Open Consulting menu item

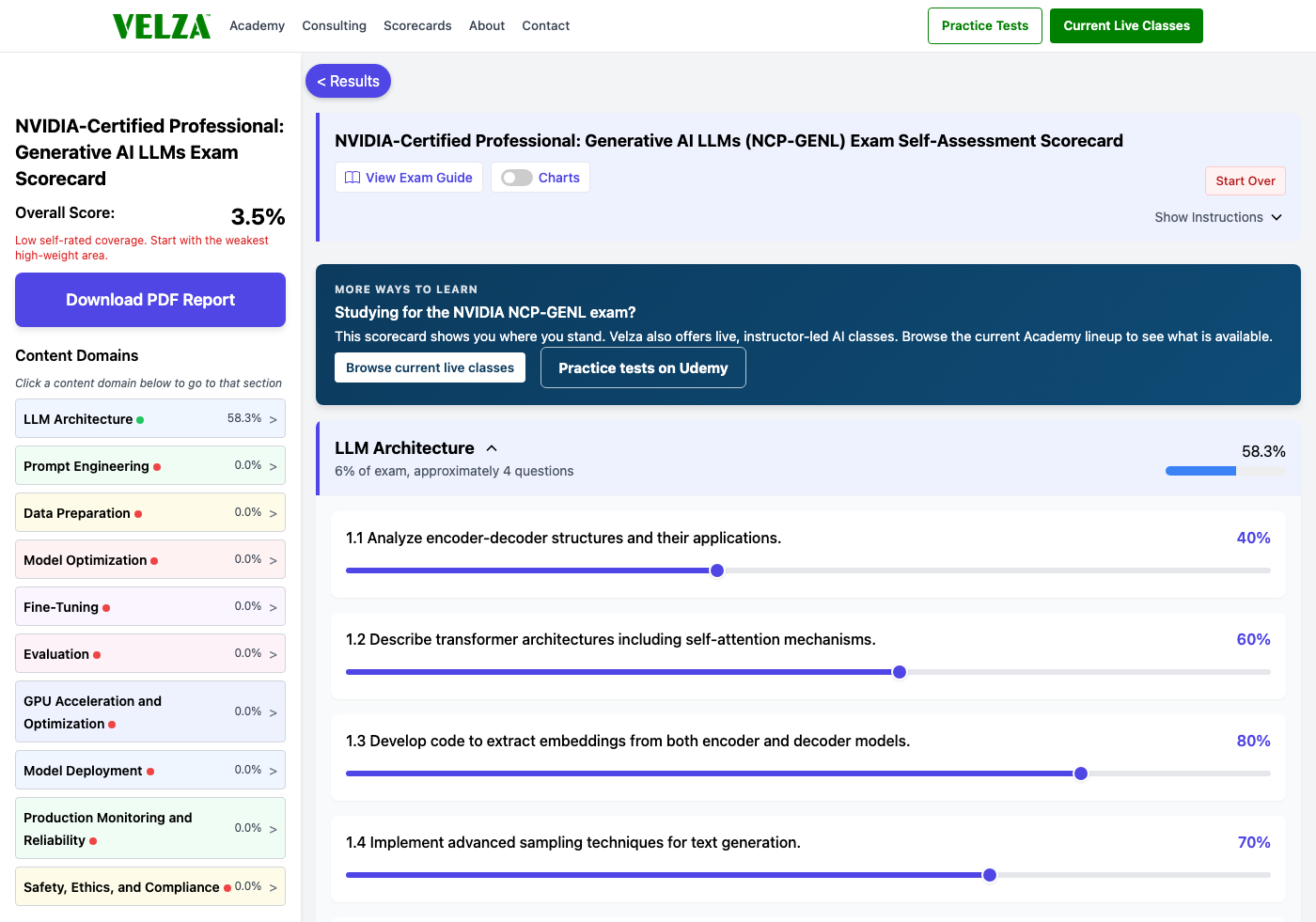(x=334, y=25)
